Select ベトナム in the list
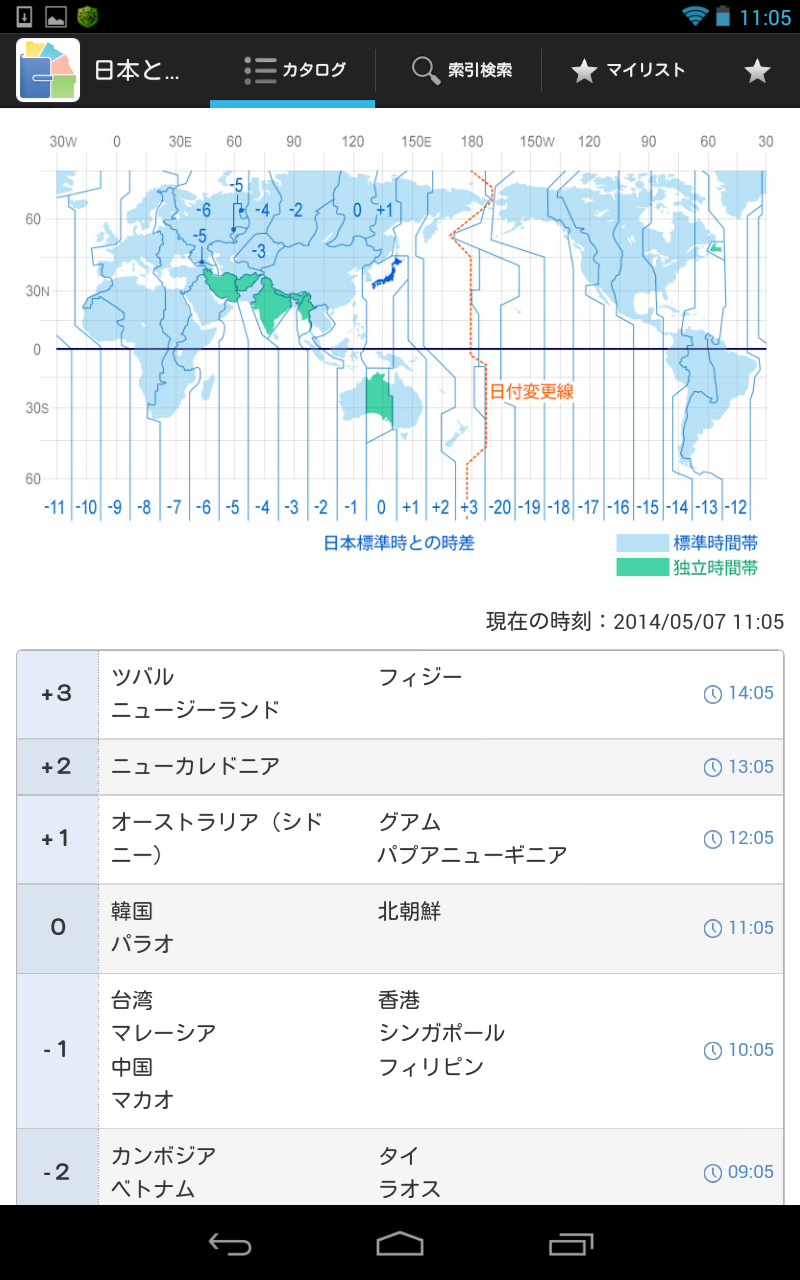The image size is (800, 1280). click(x=153, y=1188)
